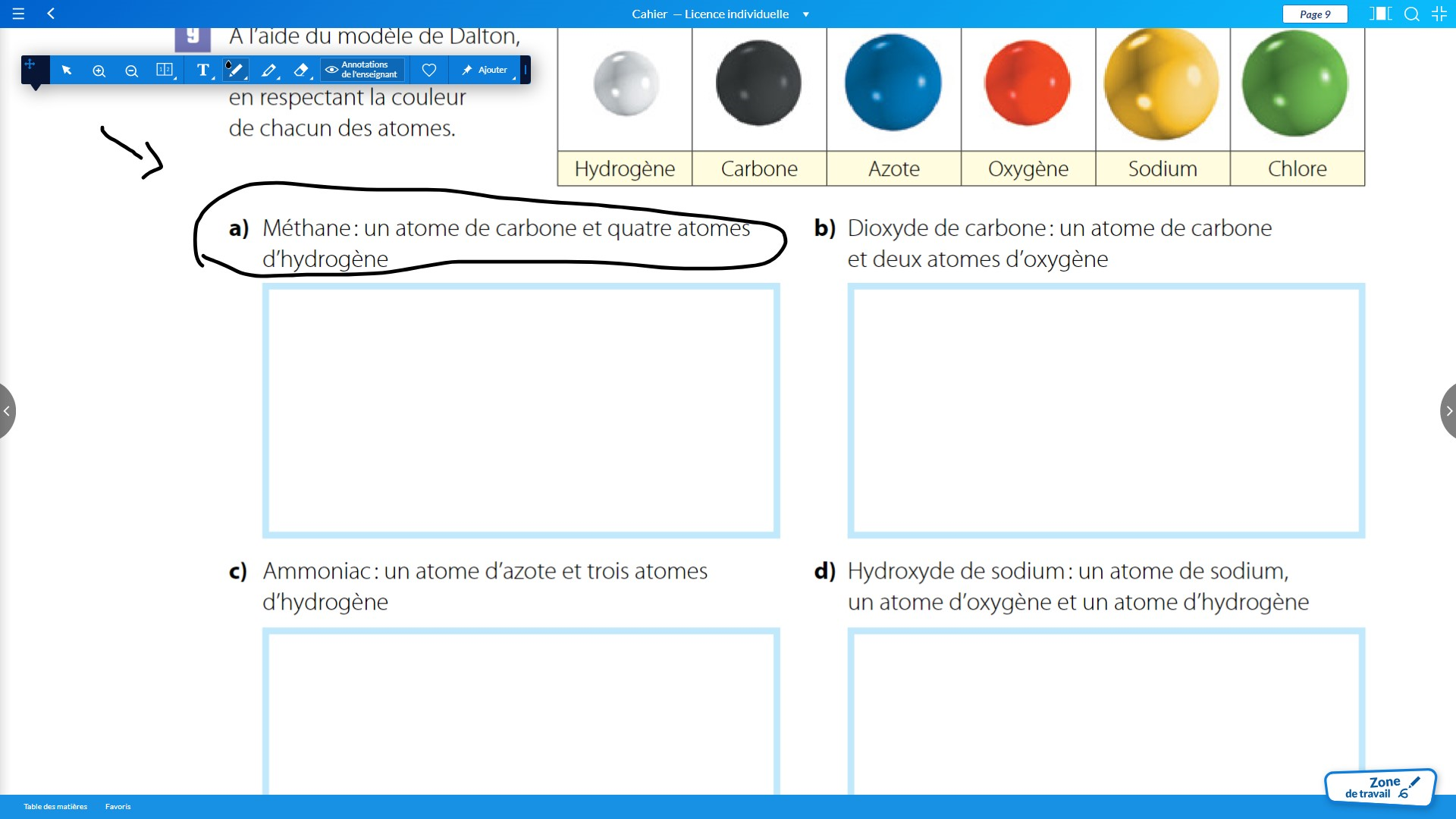Open the search magnifier in top bar
Image resolution: width=1456 pixels, height=819 pixels.
(1411, 14)
